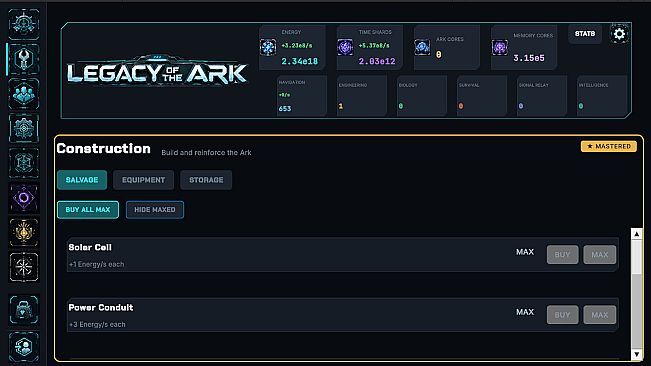Click the Signal Relay stat card

(542, 96)
